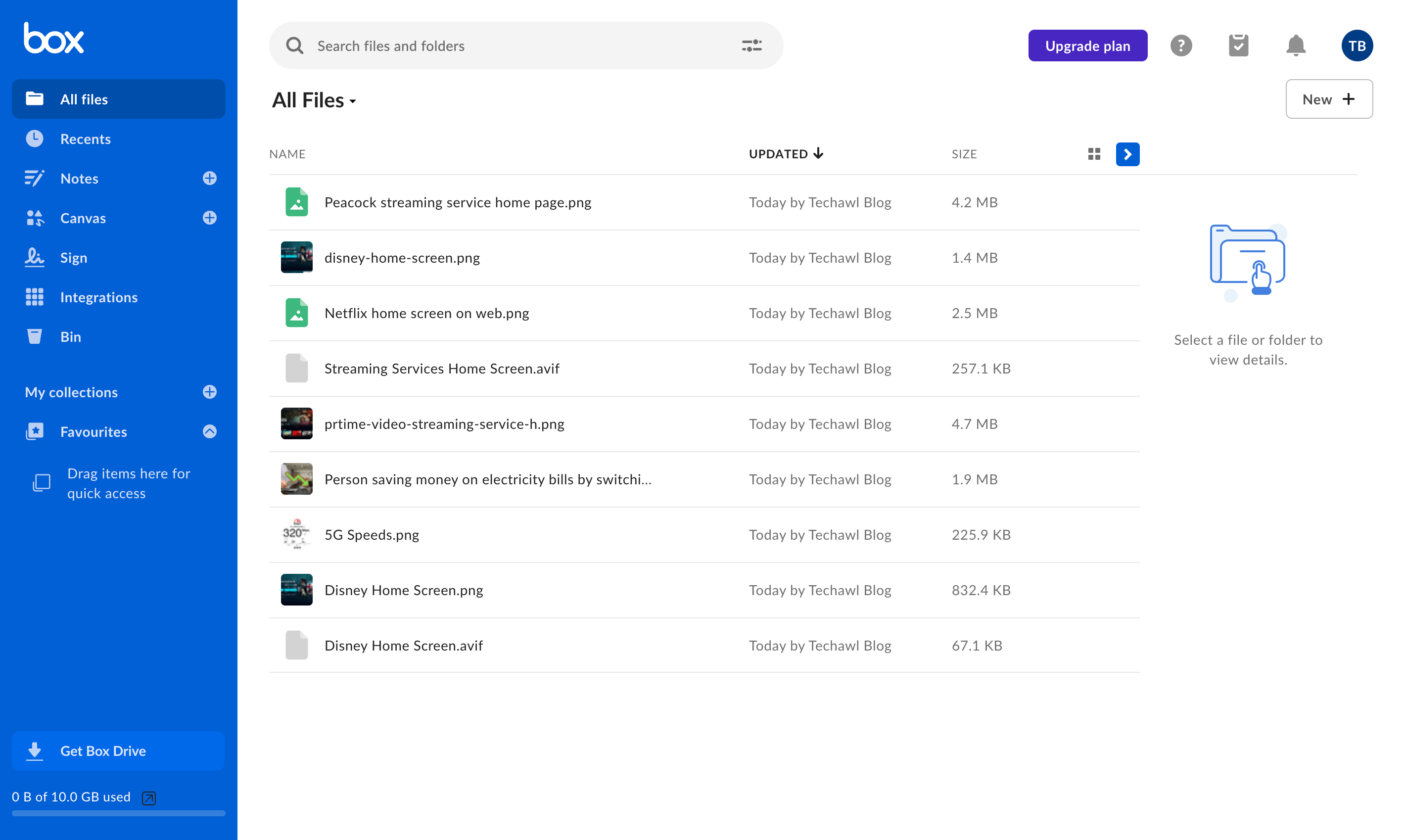Toggle the Updated column sort order
This screenshot has height=840, width=1405.
(786, 153)
